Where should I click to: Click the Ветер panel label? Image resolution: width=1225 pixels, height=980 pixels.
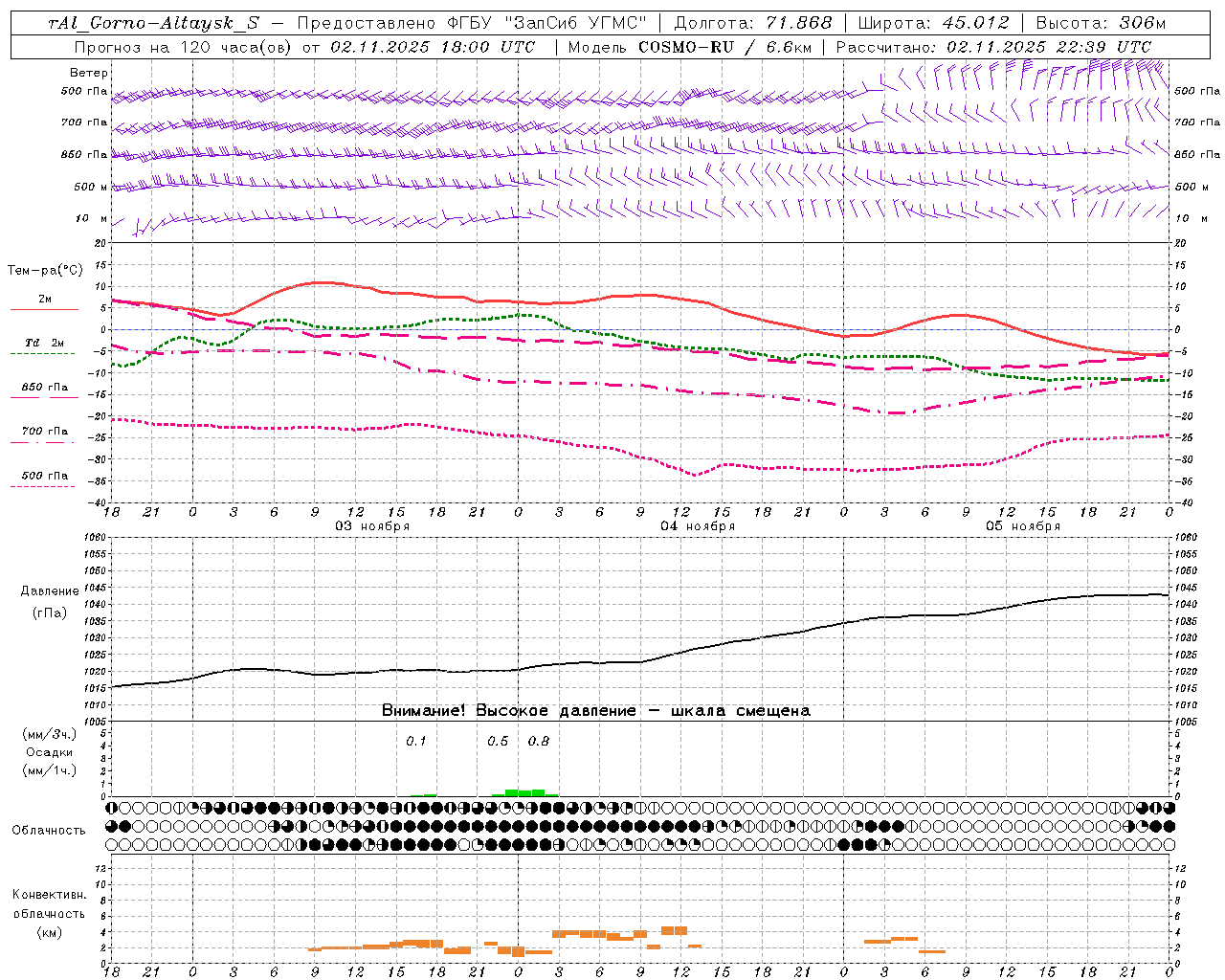click(x=89, y=73)
